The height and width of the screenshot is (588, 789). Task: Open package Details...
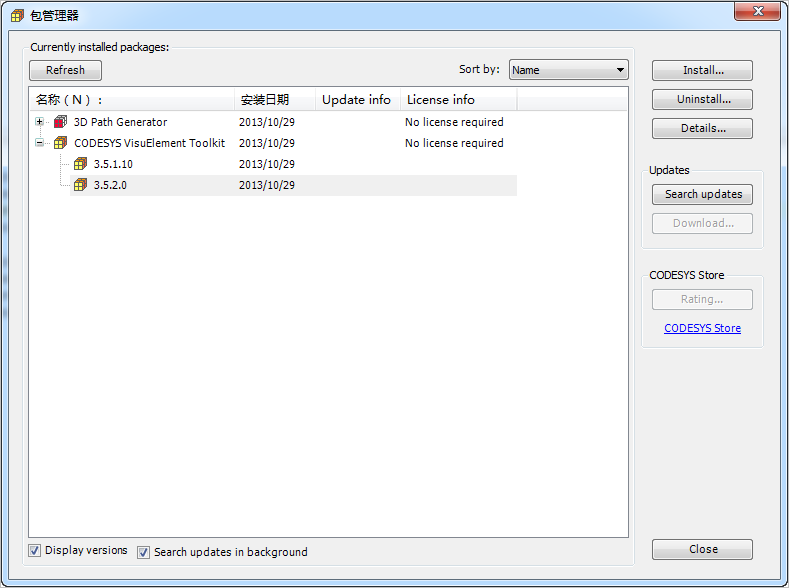pyautogui.click(x=702, y=128)
